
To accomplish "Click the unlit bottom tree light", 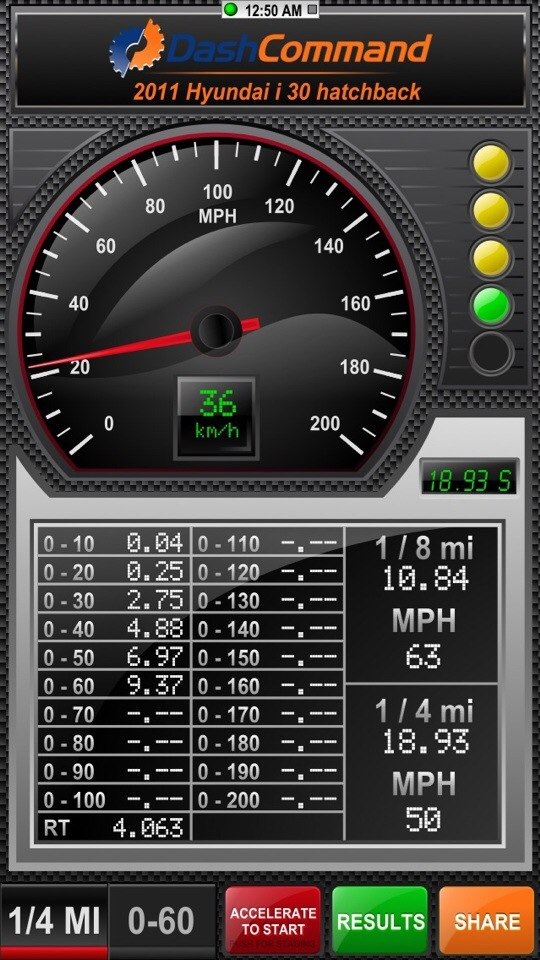I will 491,353.
